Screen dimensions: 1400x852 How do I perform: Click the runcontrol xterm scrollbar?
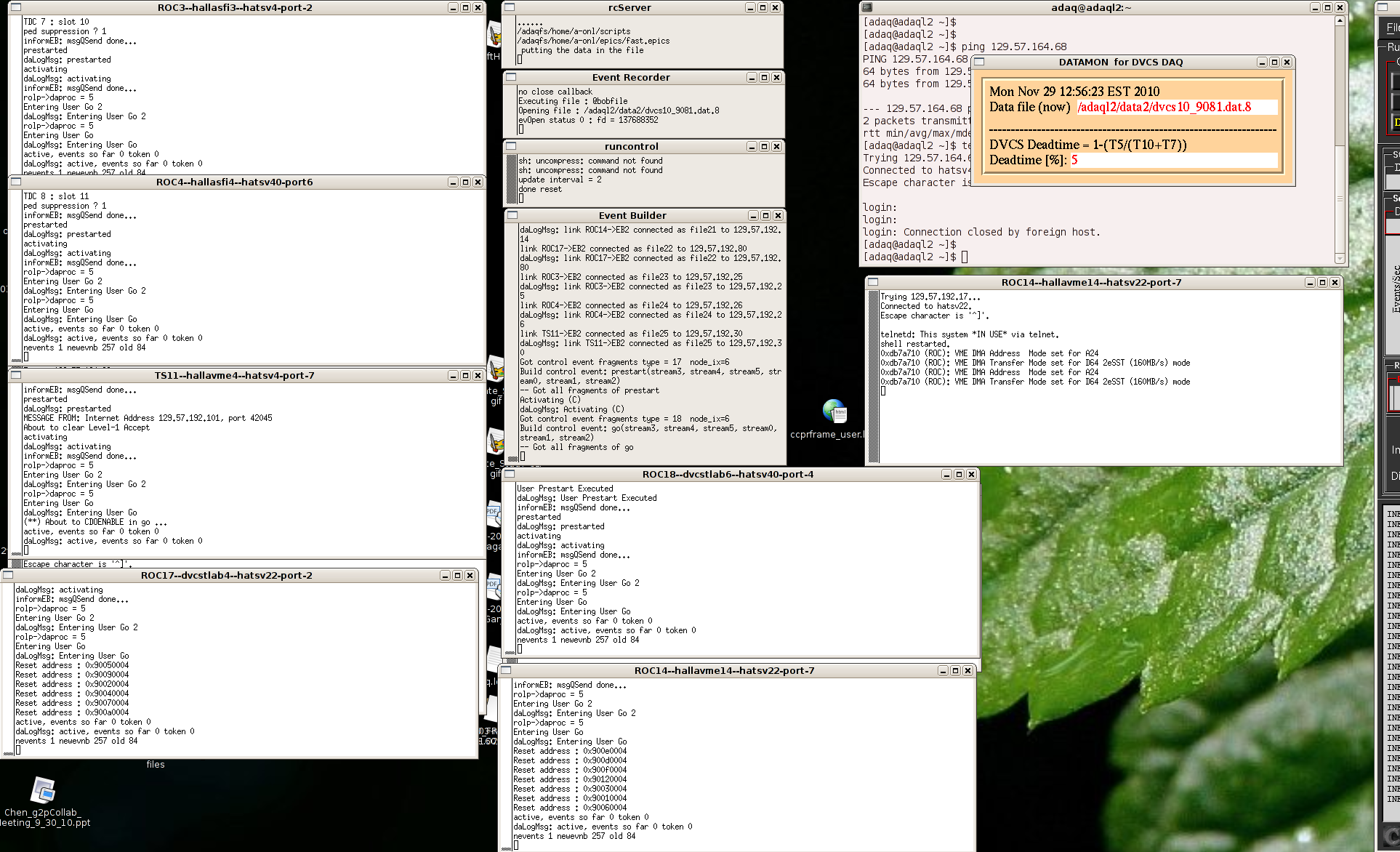pos(511,180)
